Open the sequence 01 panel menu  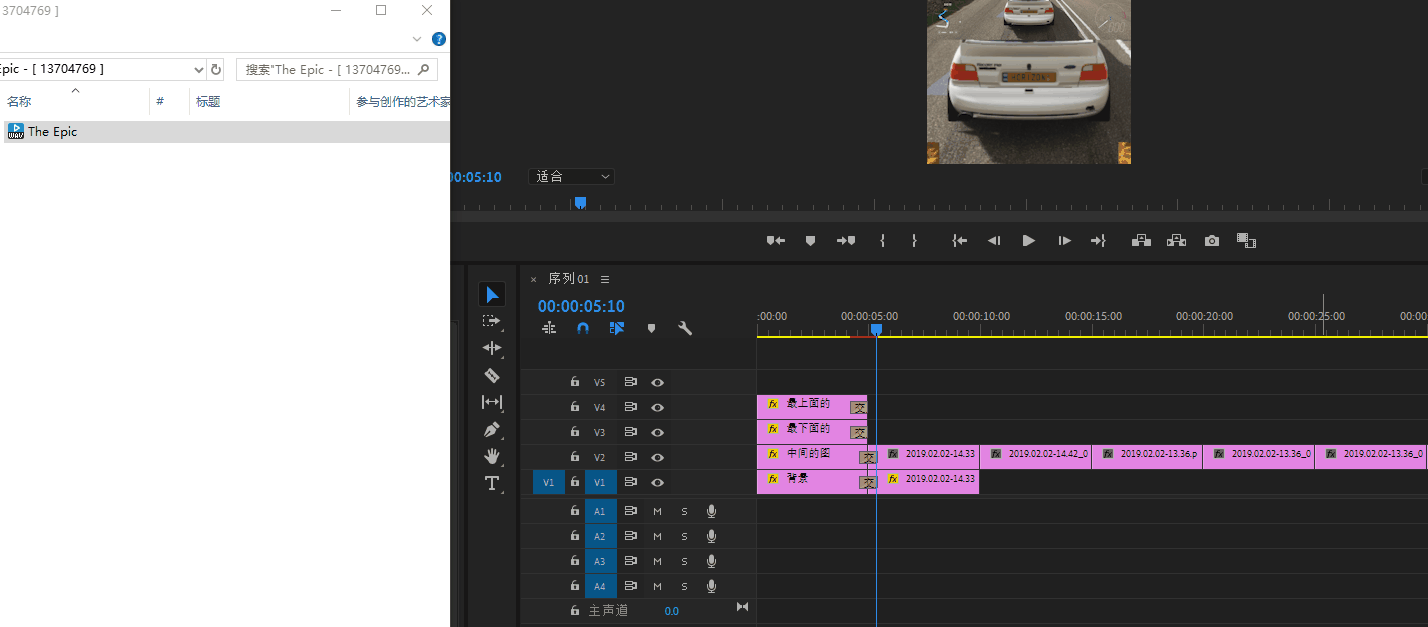[605, 279]
